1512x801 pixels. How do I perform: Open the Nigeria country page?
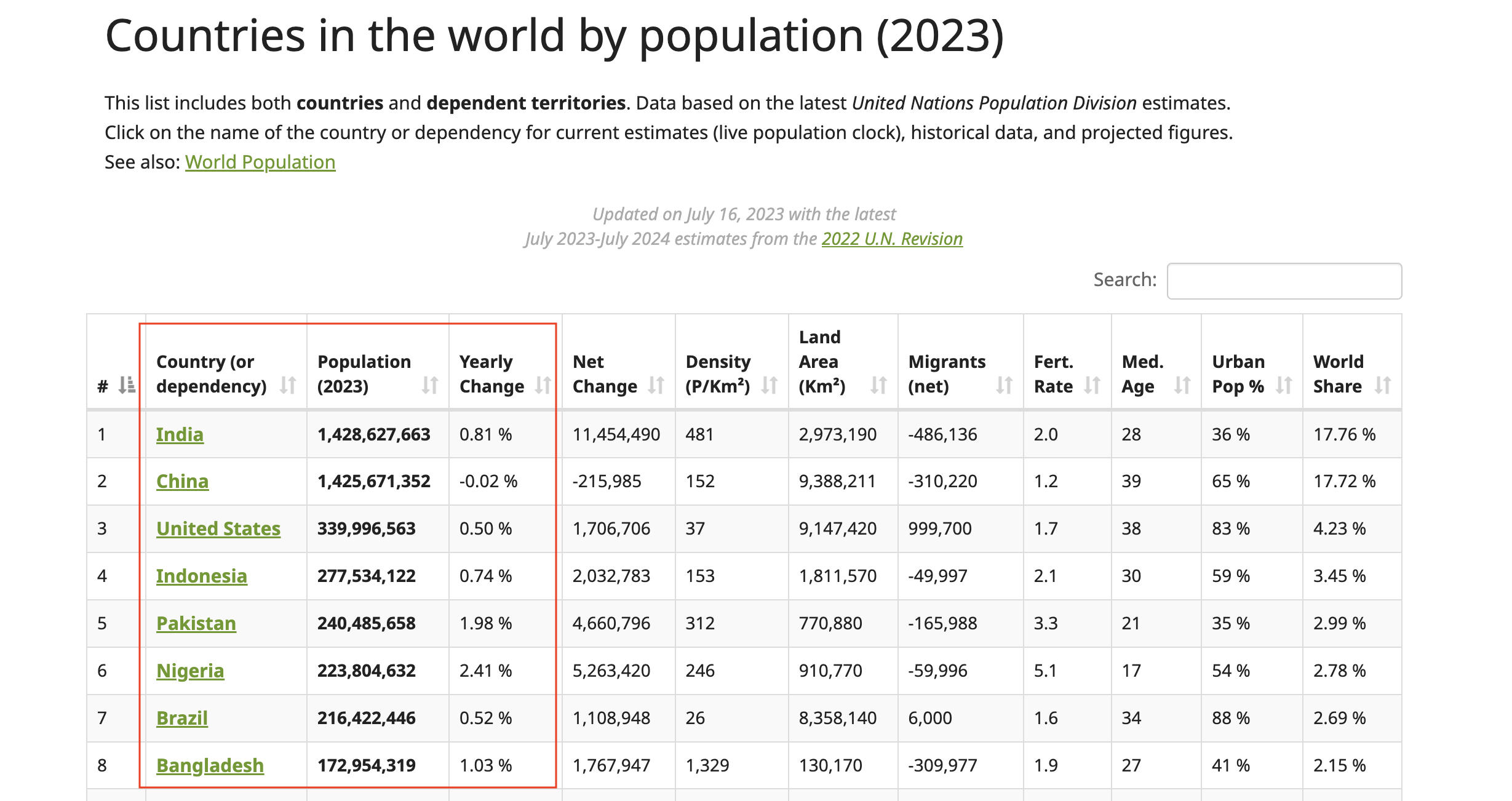190,671
